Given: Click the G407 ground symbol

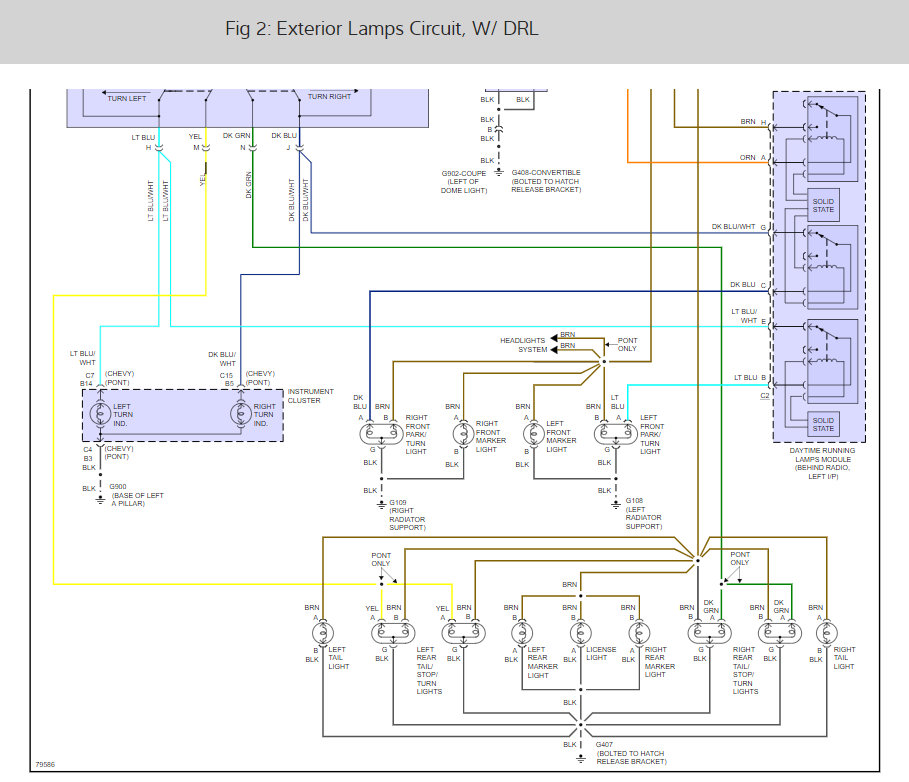Looking at the screenshot, I should [580, 758].
